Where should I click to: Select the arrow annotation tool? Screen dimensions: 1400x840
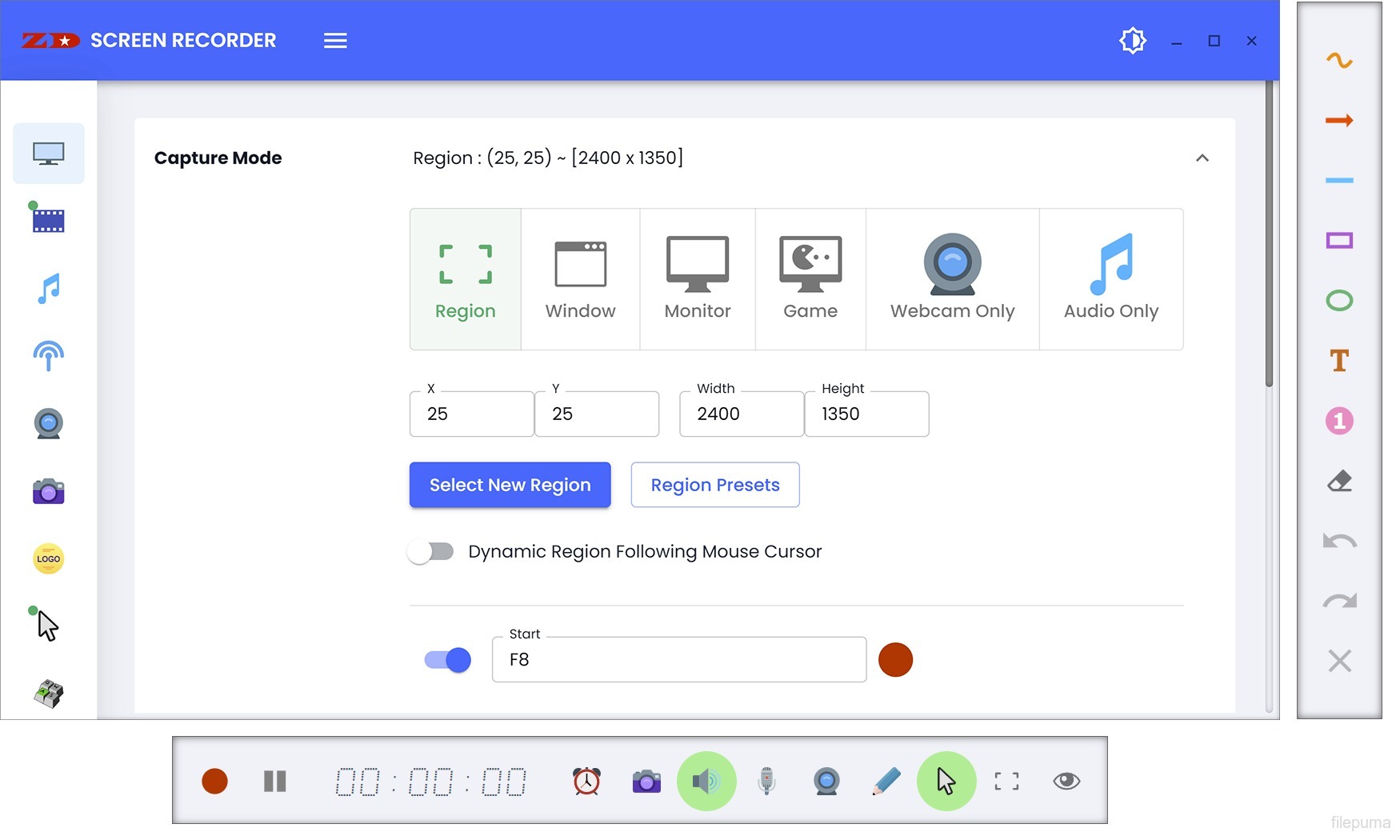(x=1339, y=120)
